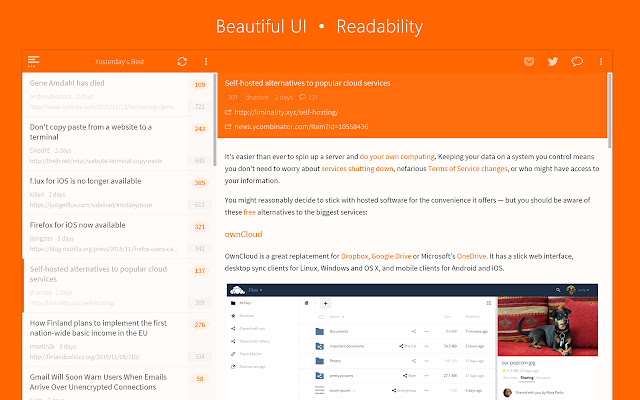Click author dnantes in article header
The width and height of the screenshot is (640, 400).
pos(257,97)
